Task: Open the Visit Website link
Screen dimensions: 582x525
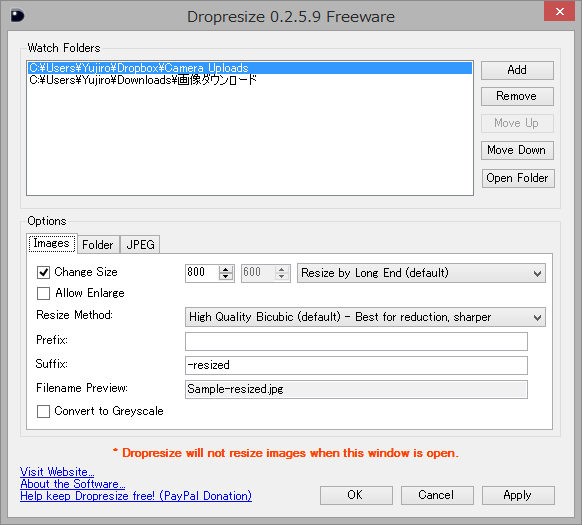Action: (x=57, y=472)
